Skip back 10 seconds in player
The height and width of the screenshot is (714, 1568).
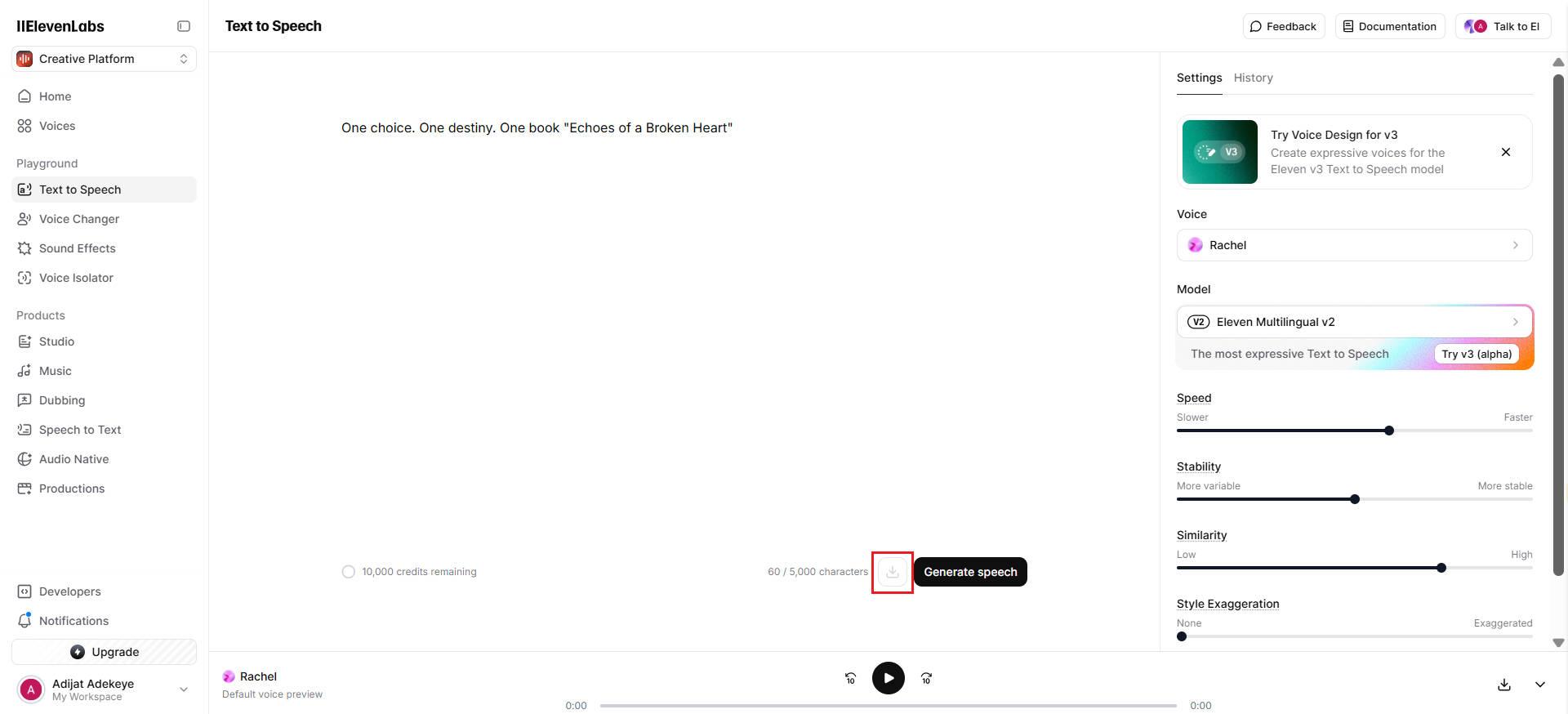tap(850, 678)
